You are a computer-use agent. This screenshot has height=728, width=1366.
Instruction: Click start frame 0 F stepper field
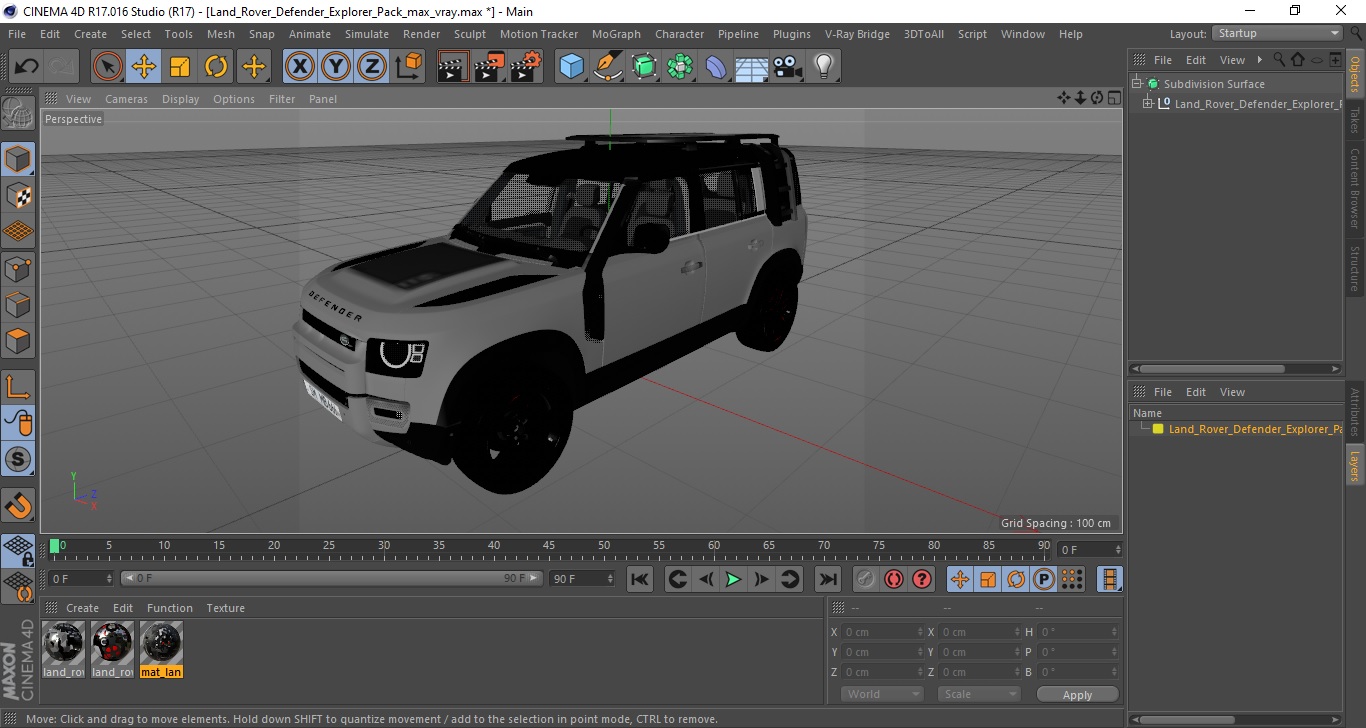tap(81, 579)
